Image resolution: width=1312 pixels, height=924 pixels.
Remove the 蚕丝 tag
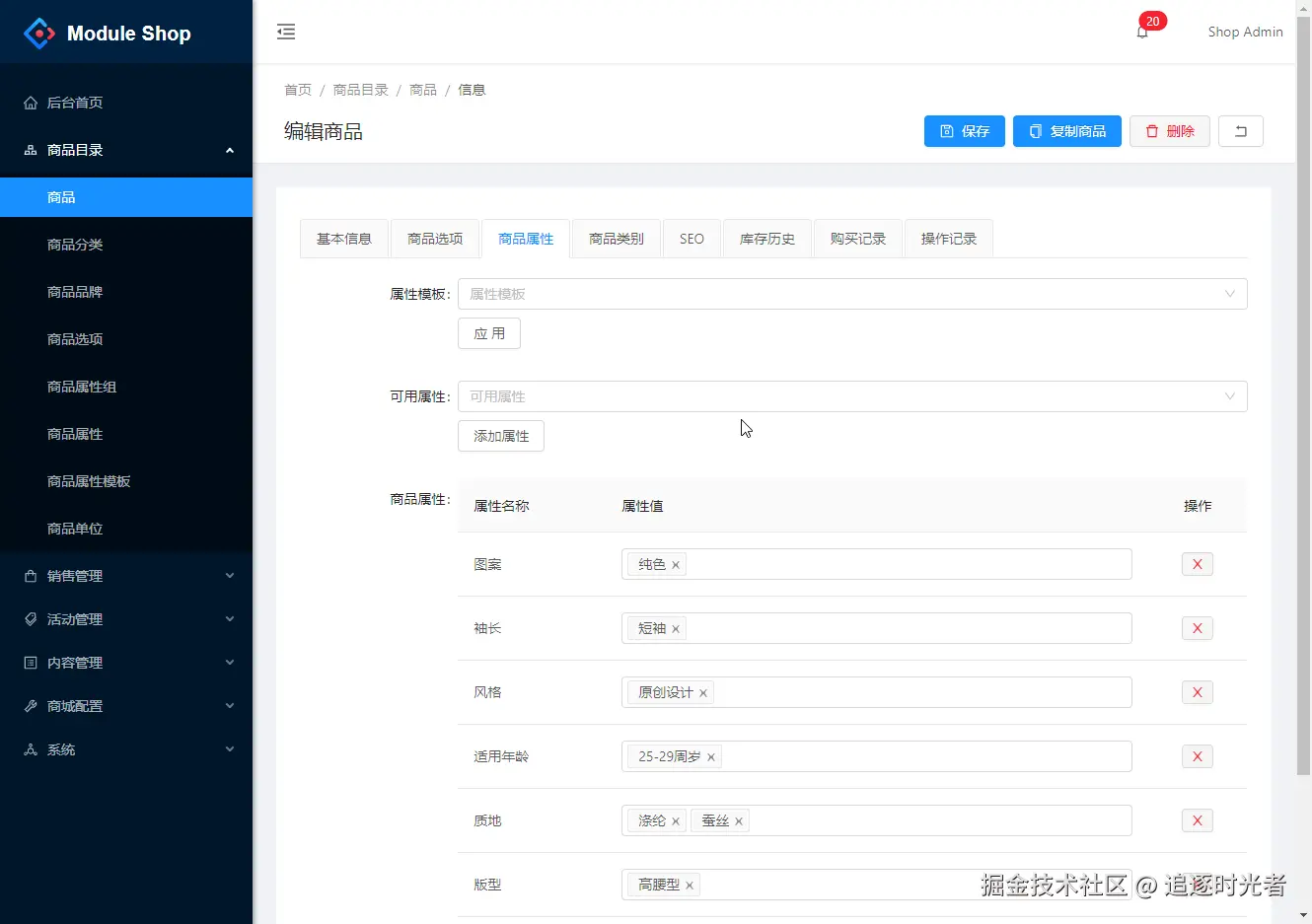tap(739, 821)
